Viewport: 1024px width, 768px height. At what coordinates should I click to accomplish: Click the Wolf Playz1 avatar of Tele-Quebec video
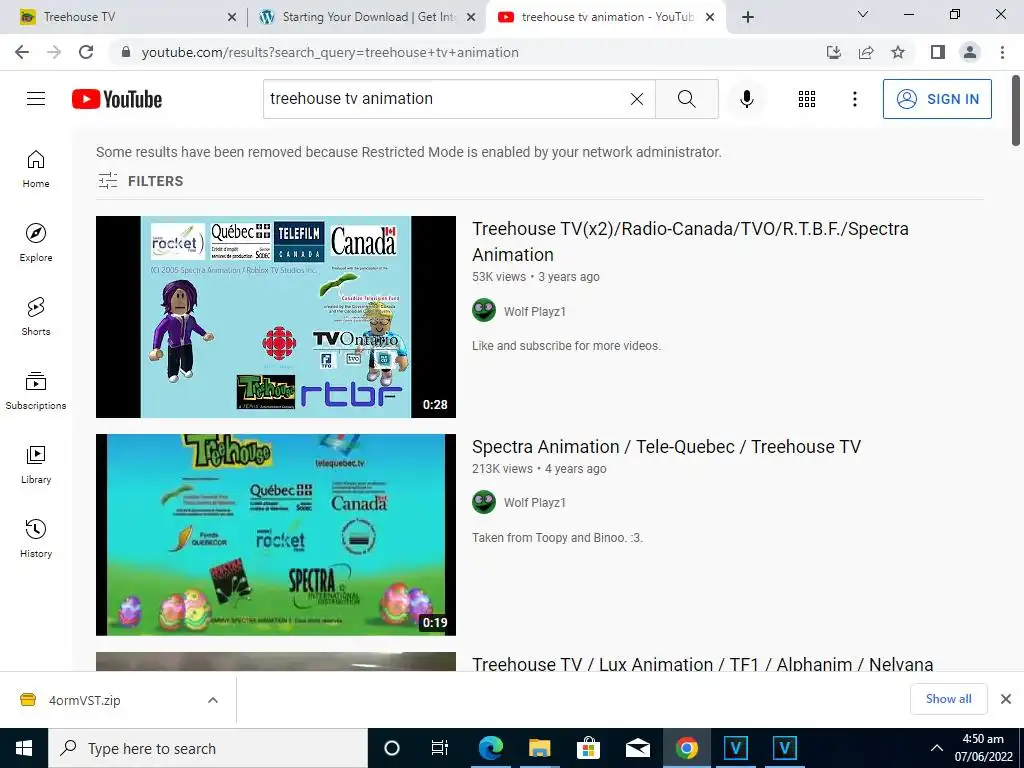(x=484, y=502)
